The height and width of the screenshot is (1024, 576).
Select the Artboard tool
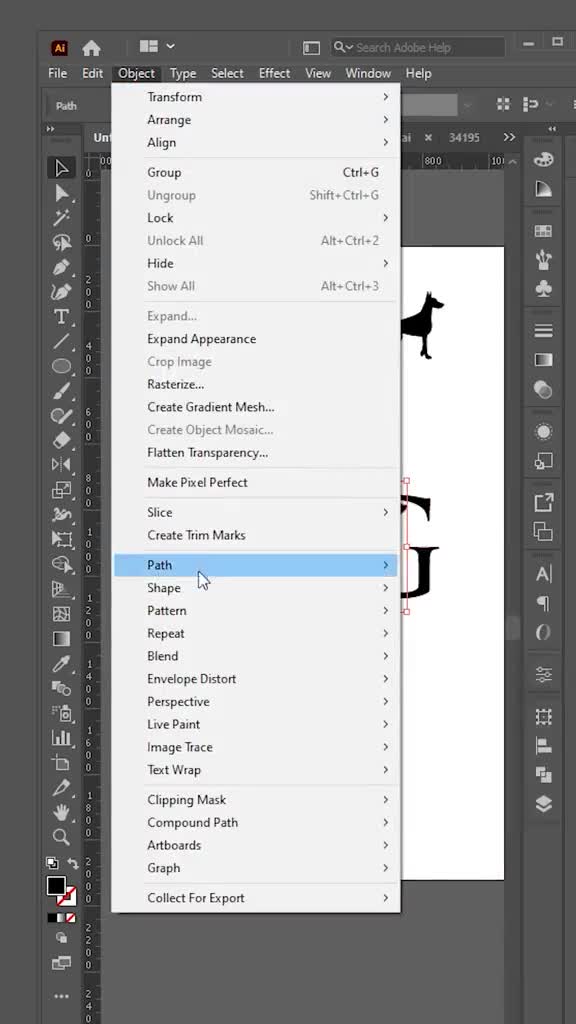click(x=61, y=762)
